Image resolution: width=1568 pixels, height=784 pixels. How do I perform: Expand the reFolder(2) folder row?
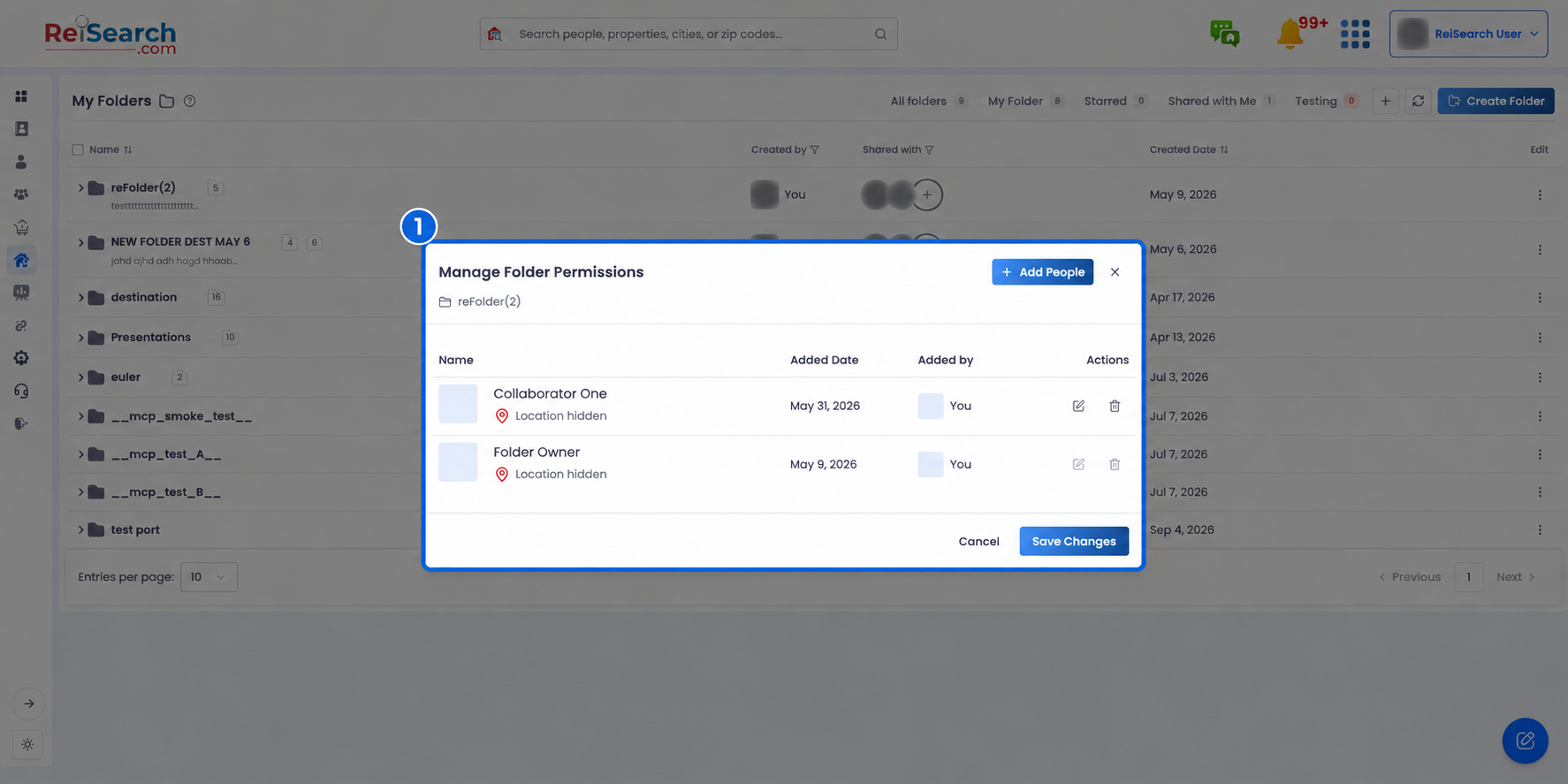(x=80, y=187)
